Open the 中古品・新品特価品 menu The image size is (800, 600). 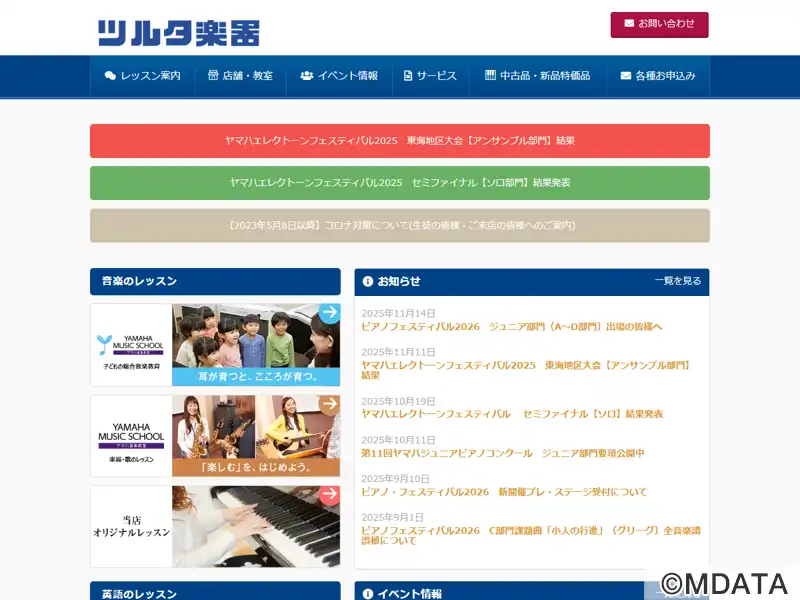pos(537,76)
